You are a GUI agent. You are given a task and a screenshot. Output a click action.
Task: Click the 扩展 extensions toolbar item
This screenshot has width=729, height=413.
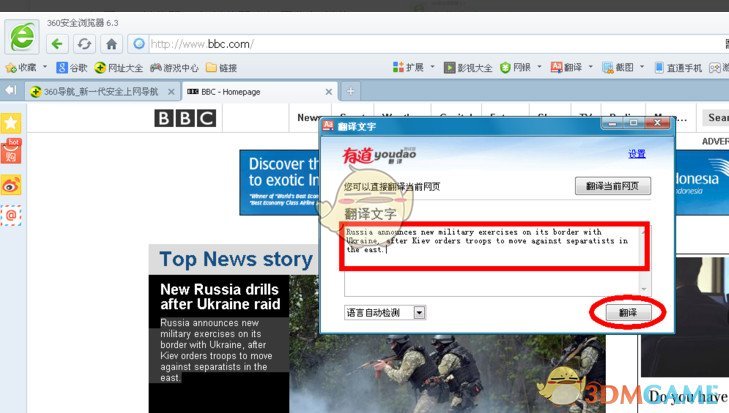coord(408,67)
